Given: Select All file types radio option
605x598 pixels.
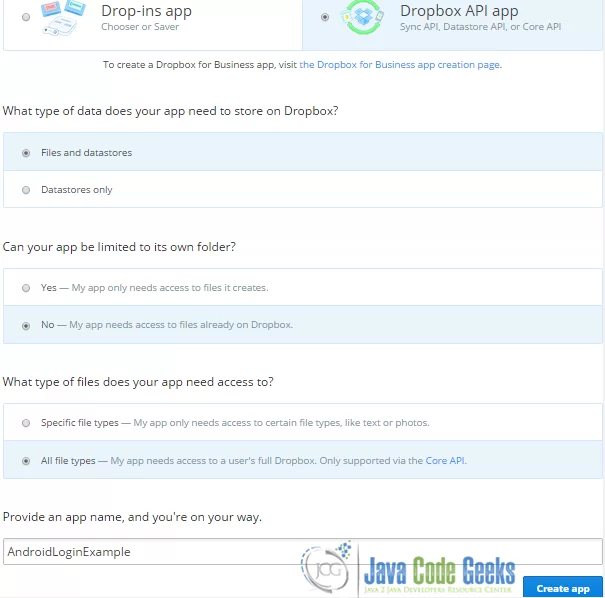Looking at the screenshot, I should 26,461.
